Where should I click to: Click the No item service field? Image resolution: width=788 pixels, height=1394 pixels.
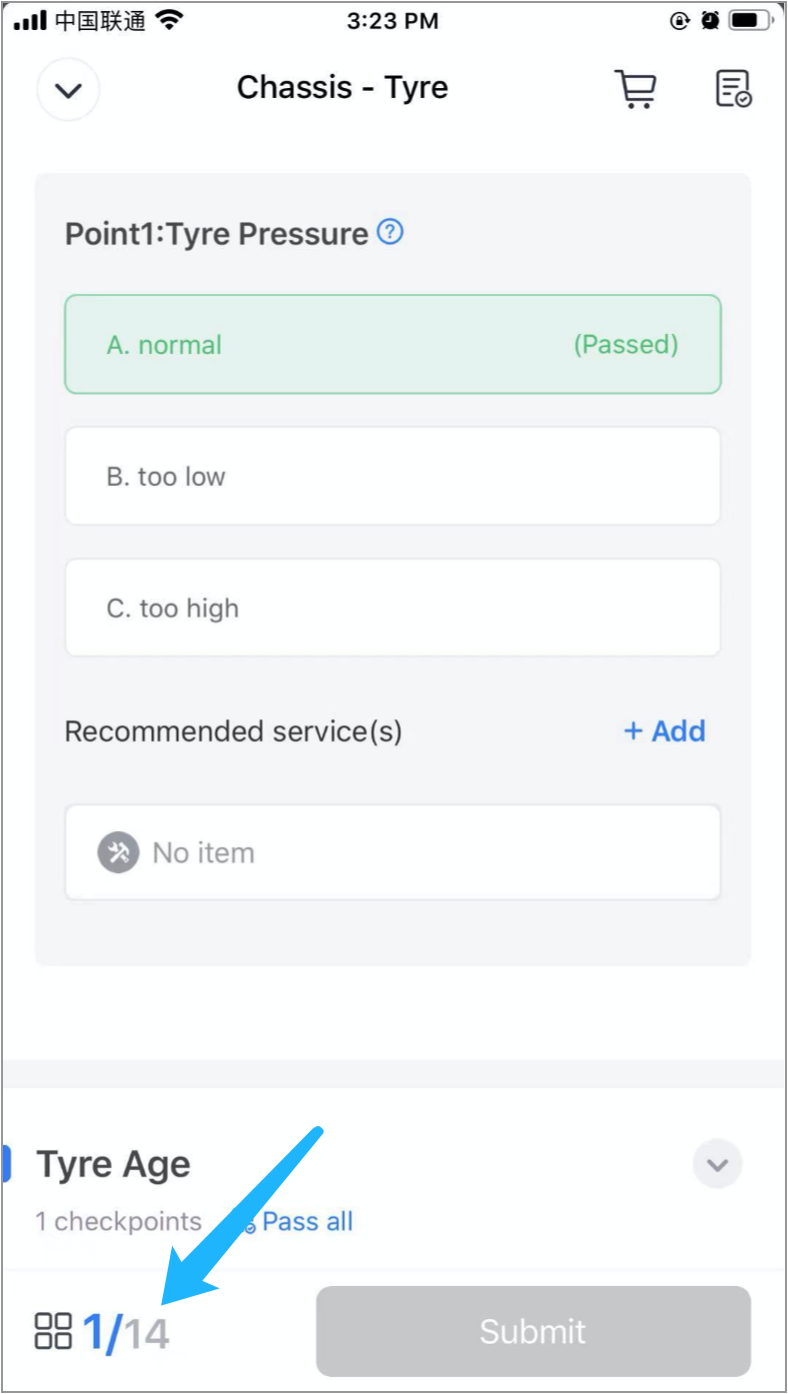click(x=392, y=853)
